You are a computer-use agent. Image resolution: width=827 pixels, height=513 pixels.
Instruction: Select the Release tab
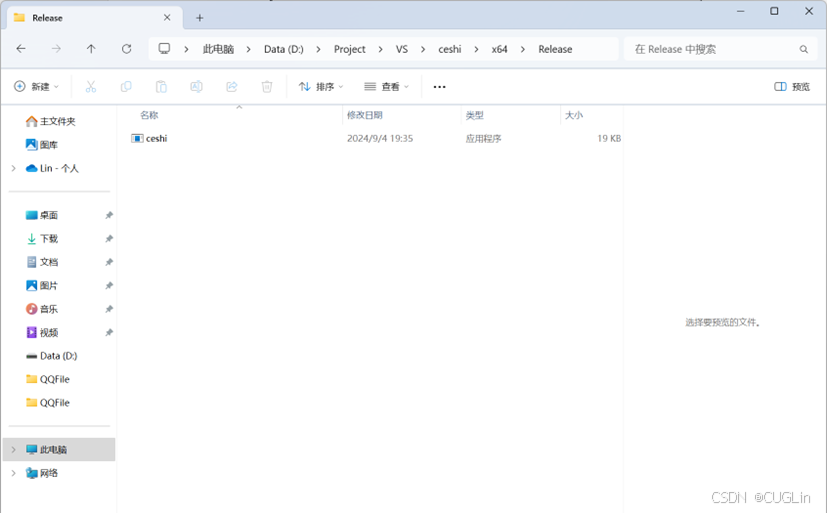pyautogui.click(x=95, y=18)
